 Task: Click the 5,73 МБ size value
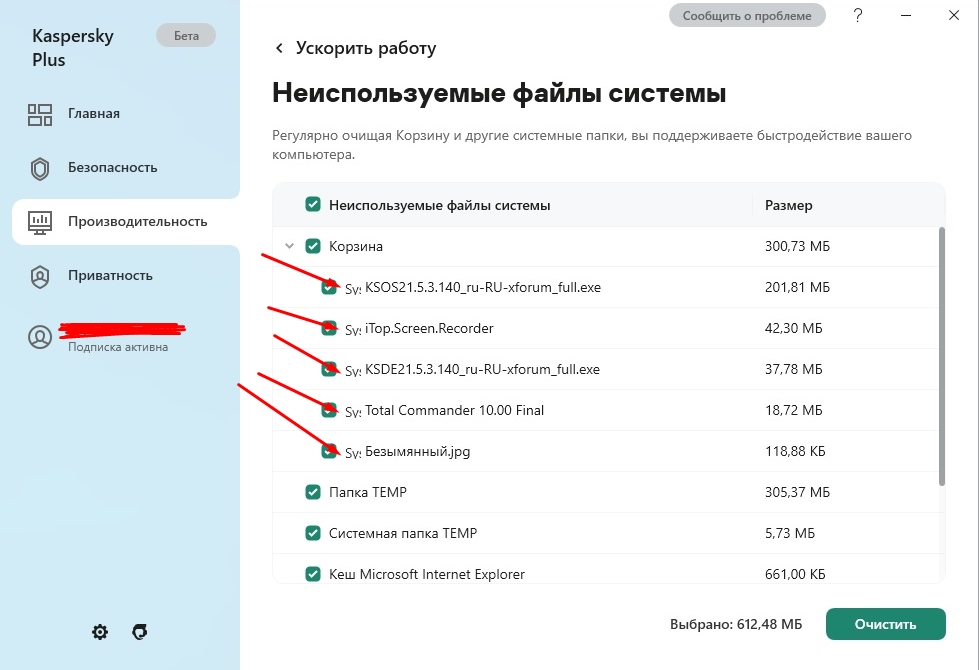pyautogui.click(x=790, y=533)
